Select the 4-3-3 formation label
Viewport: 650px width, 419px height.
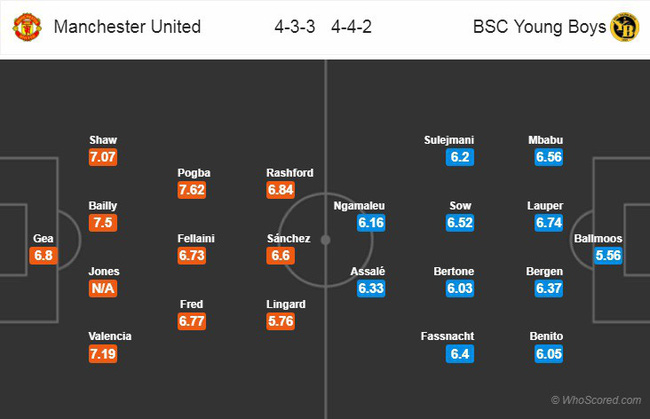[296, 27]
